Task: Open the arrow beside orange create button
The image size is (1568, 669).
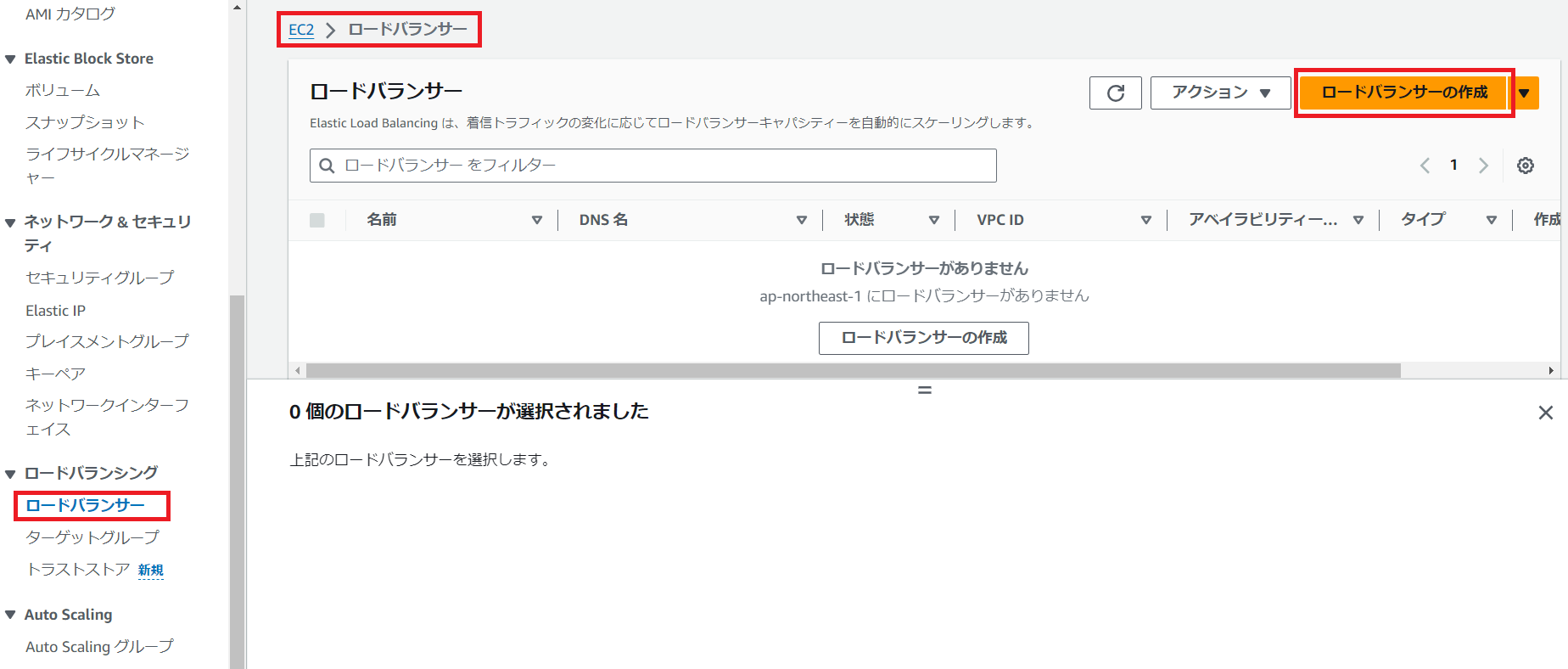Action: pos(1525,93)
